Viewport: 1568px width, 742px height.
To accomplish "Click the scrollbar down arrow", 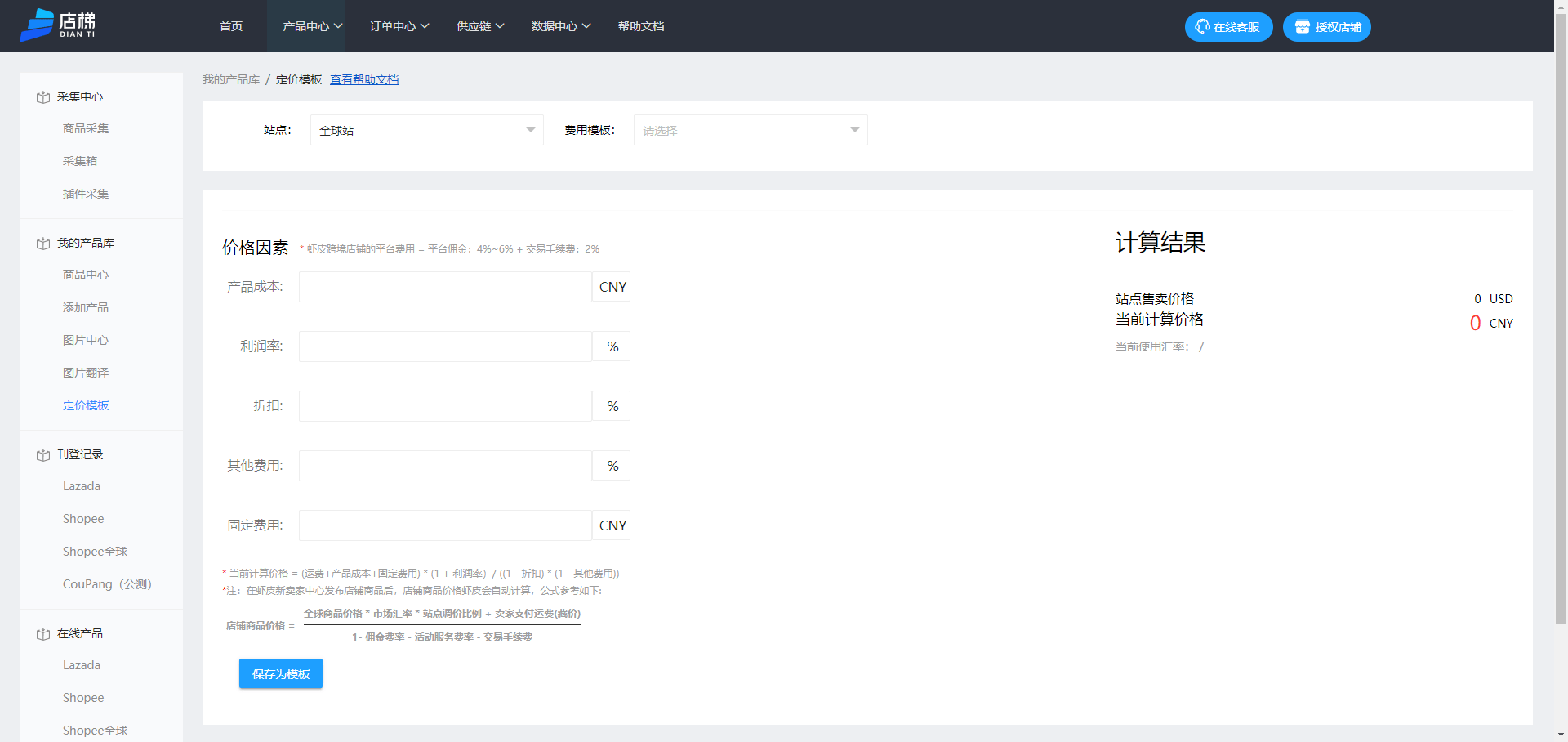I will 1562,734.
